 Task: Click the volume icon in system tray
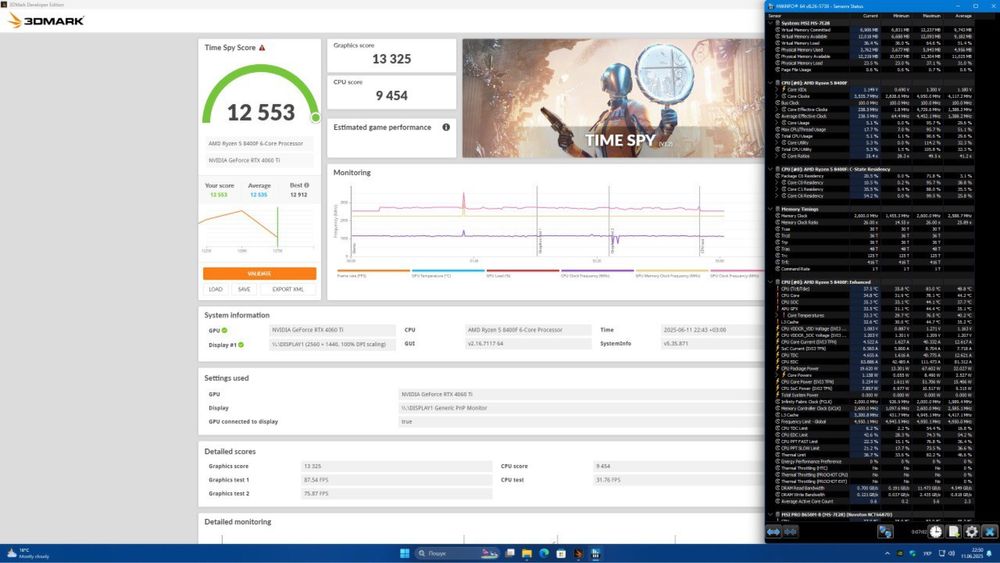951,553
